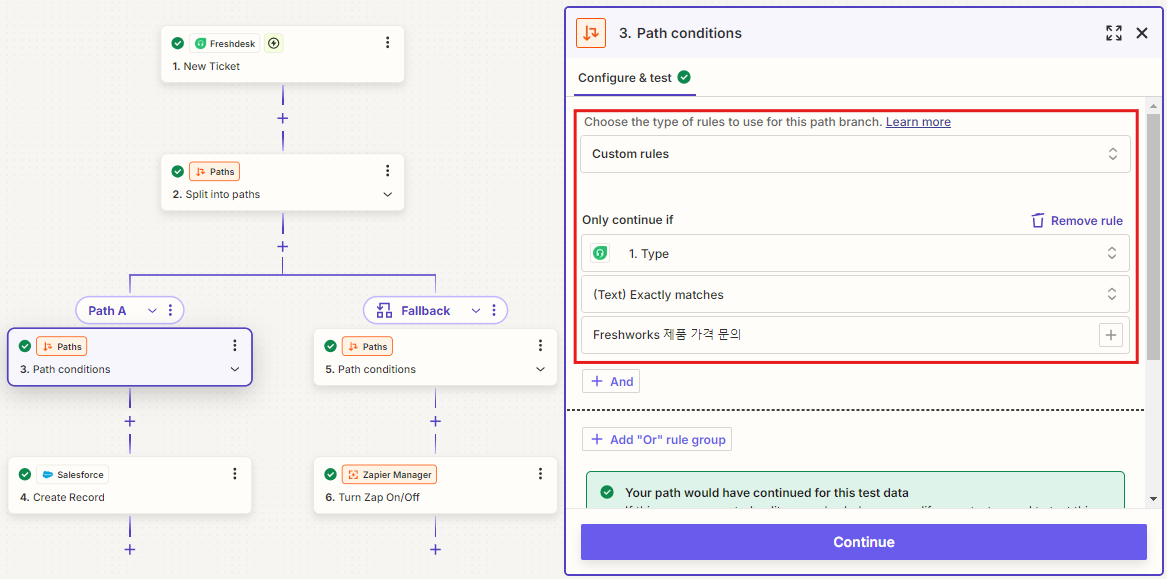Expand the step 3 Path conditions chevron

[x=234, y=369]
